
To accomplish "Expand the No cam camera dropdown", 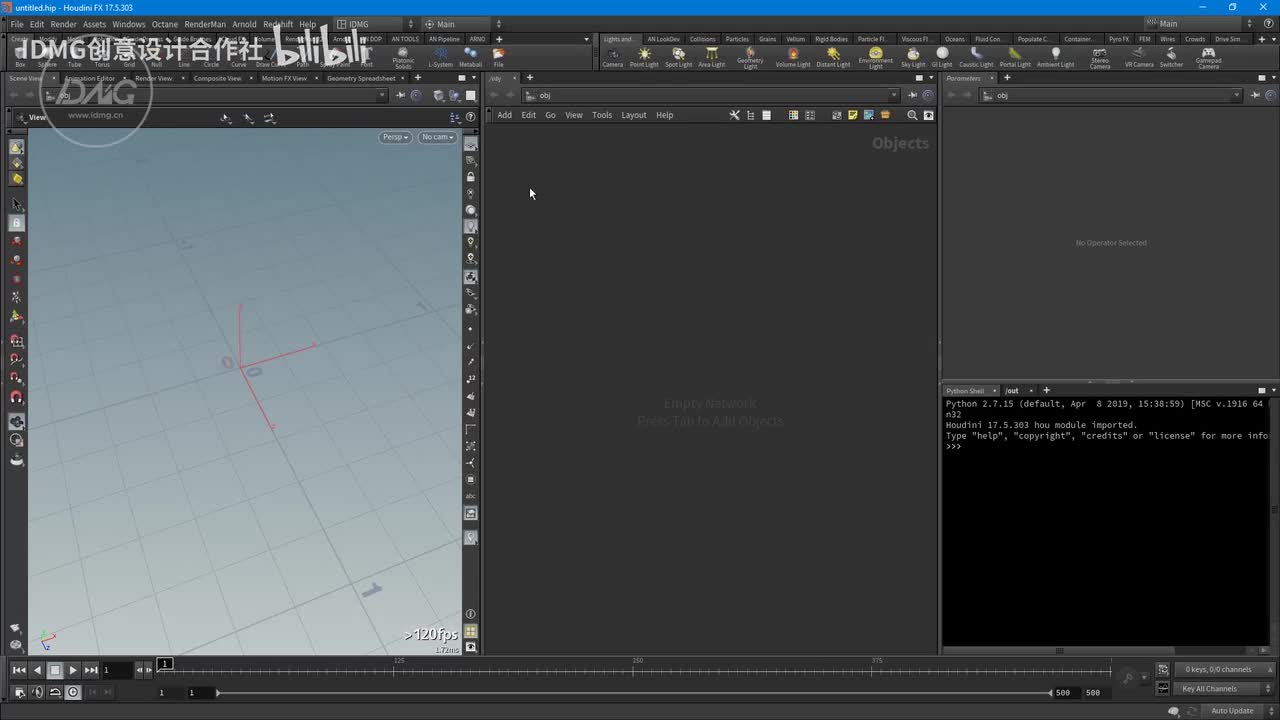I will (x=437, y=137).
